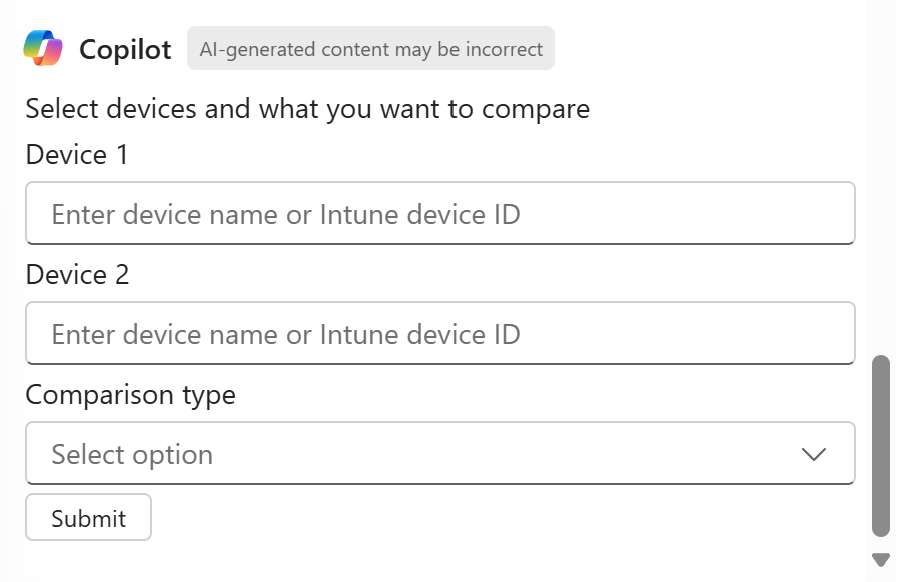The height and width of the screenshot is (582, 902).
Task: Focus the Device 2 text box
Action: pos(440,333)
